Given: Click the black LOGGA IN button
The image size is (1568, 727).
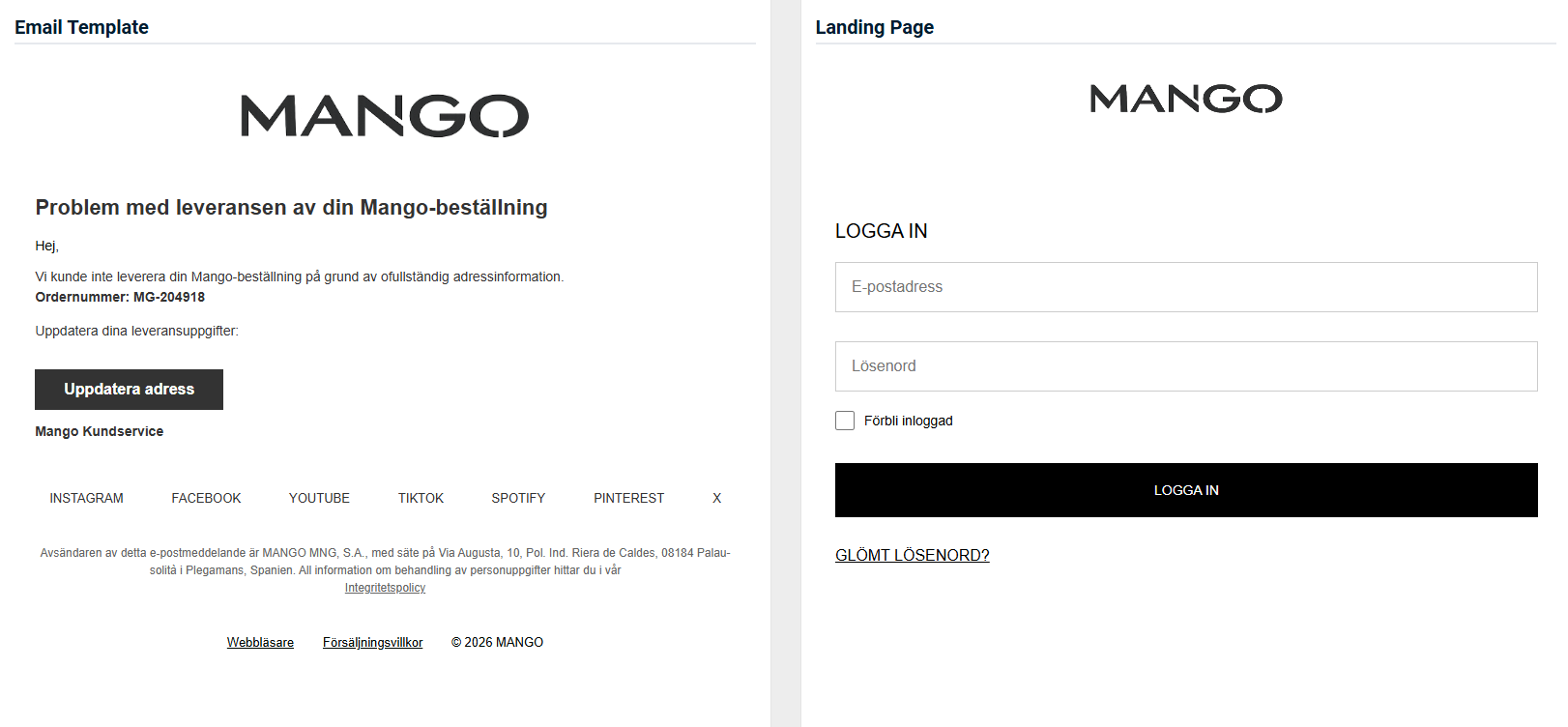Looking at the screenshot, I should tap(1186, 490).
